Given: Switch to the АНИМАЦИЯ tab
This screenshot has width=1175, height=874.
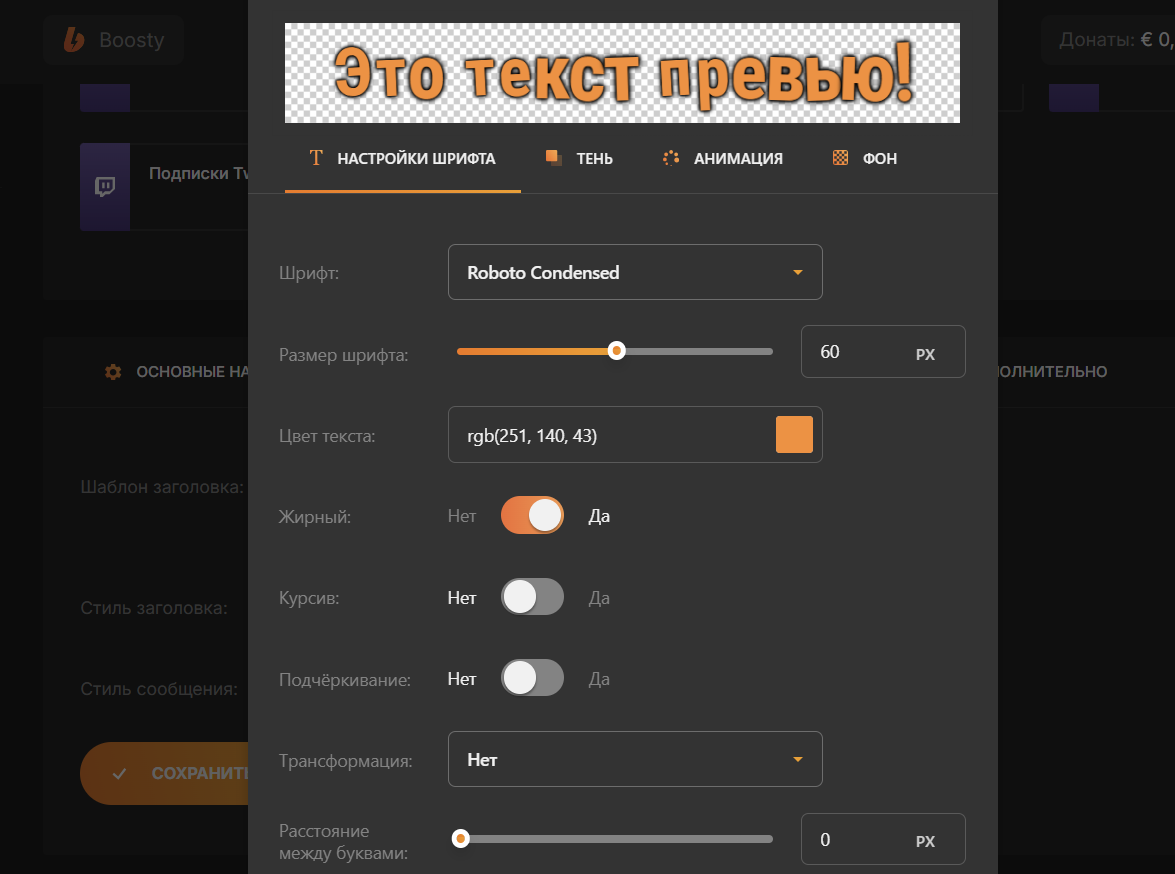Looking at the screenshot, I should coord(723,159).
